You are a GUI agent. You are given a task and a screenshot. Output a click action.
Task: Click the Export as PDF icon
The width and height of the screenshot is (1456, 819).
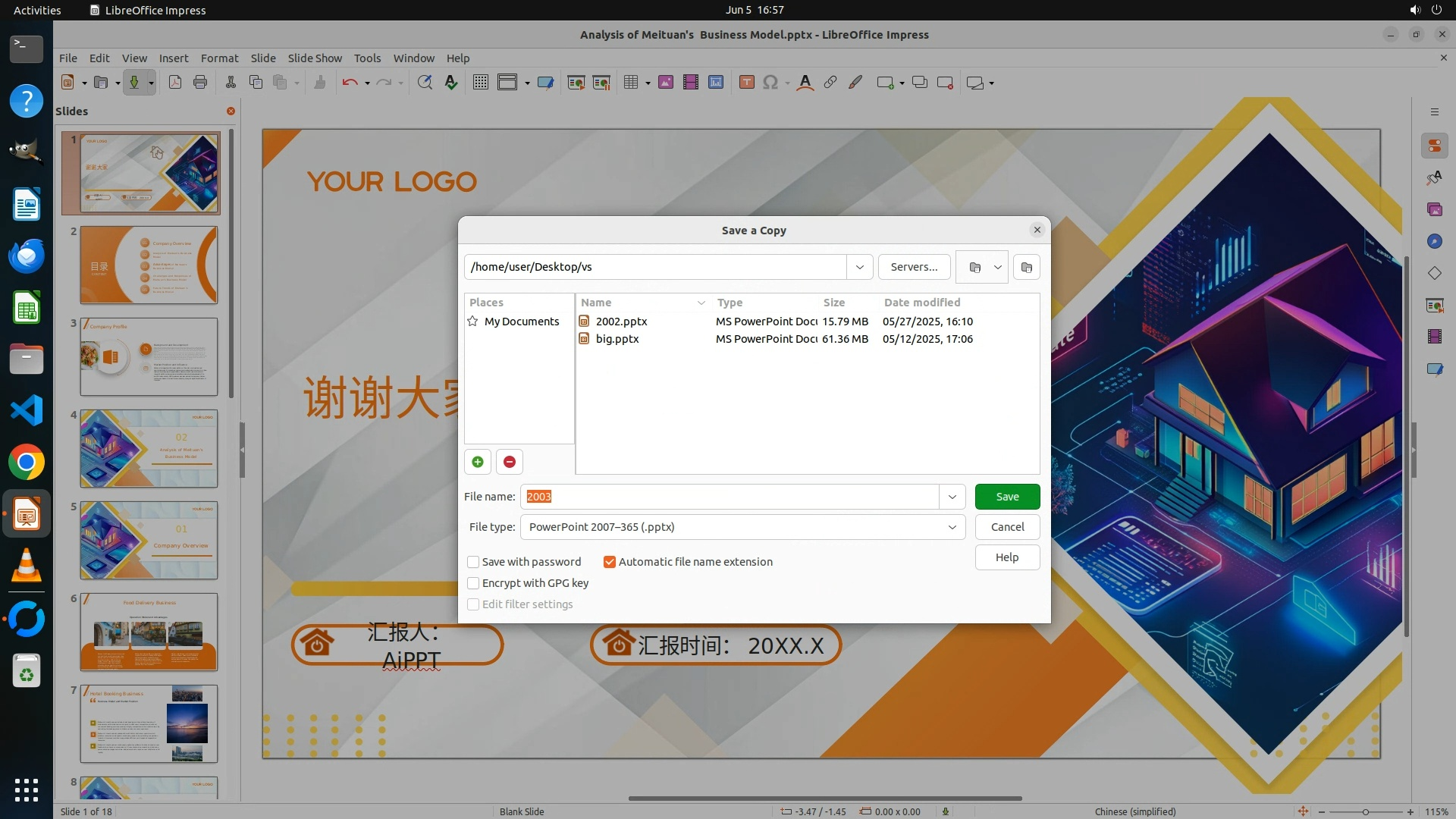point(175,83)
